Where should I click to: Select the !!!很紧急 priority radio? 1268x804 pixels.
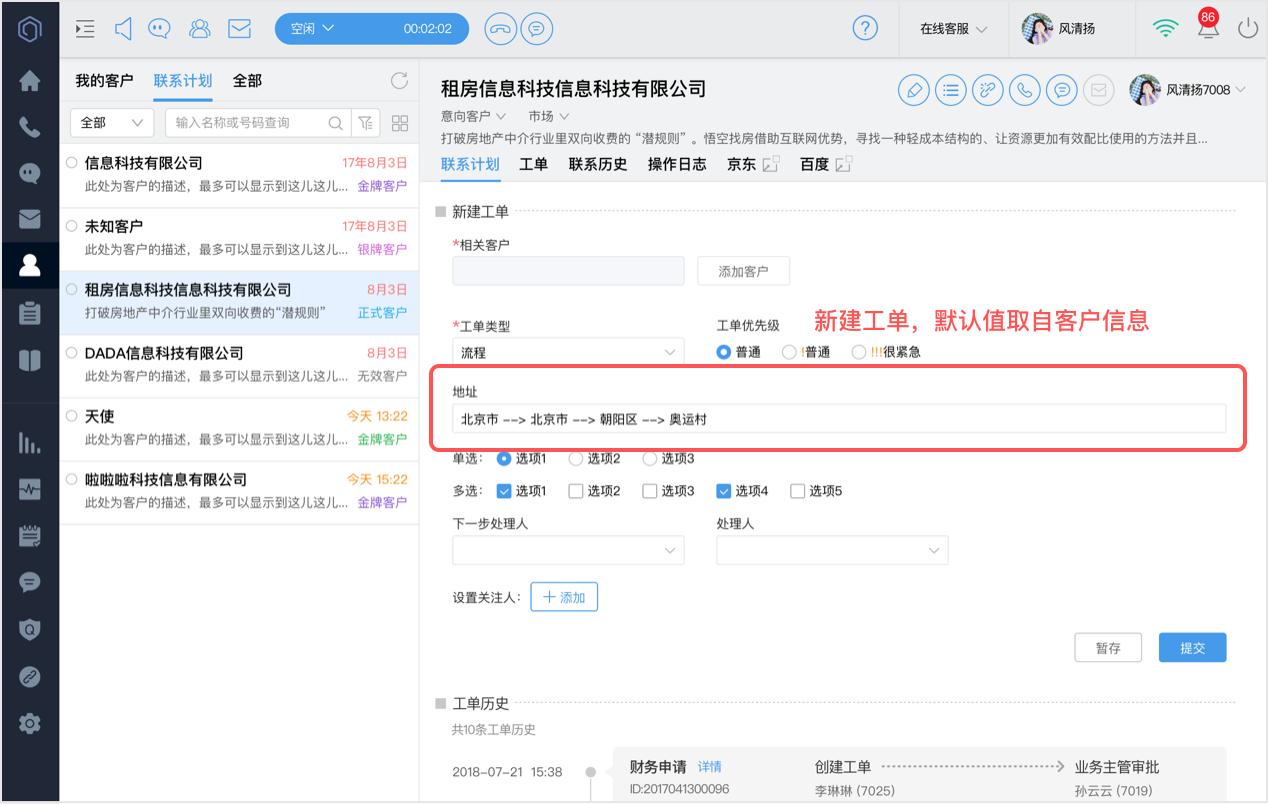[859, 352]
